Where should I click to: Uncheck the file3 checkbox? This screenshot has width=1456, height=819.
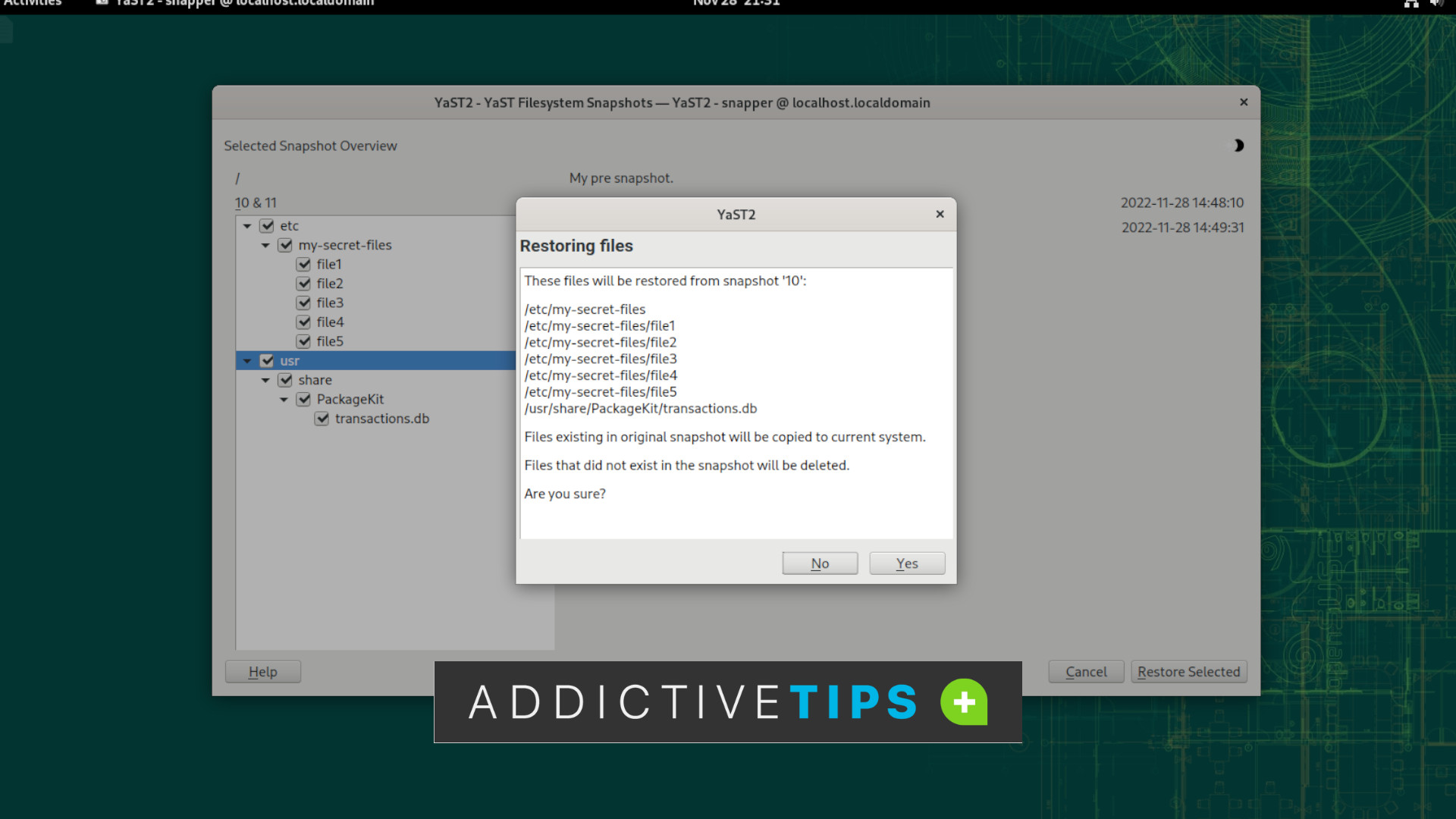coord(303,303)
